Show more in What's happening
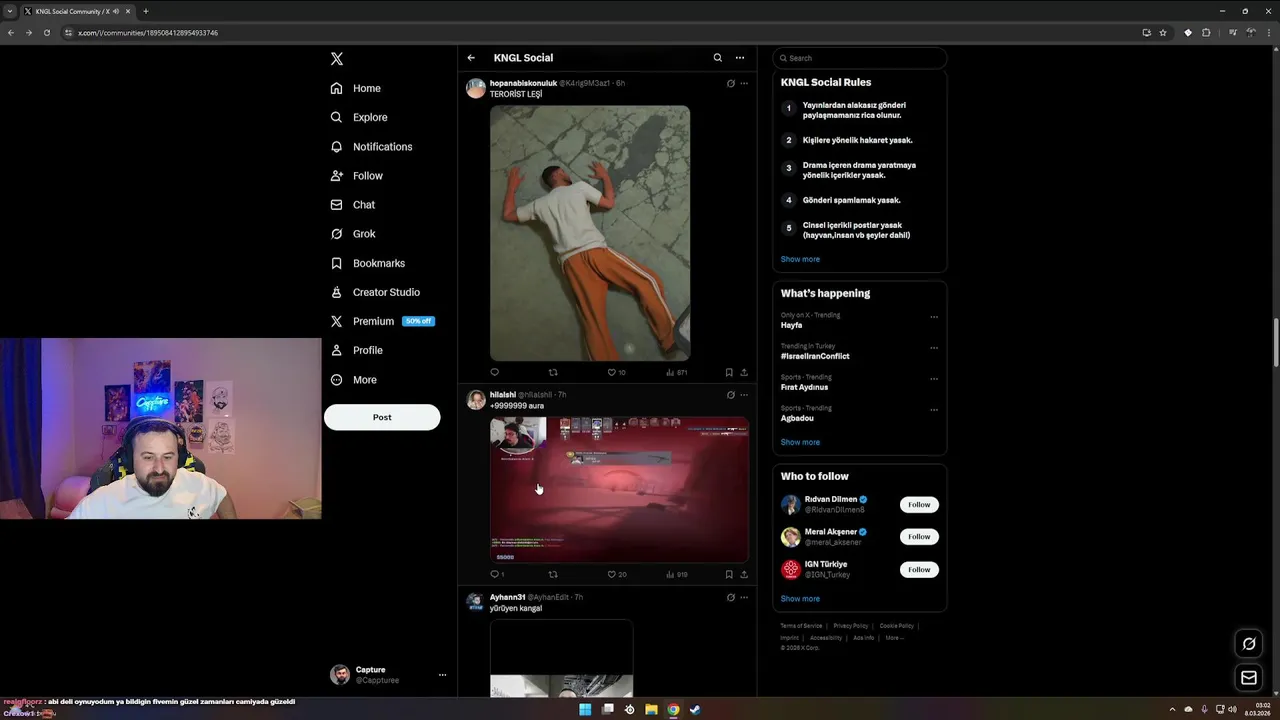 pos(800,442)
